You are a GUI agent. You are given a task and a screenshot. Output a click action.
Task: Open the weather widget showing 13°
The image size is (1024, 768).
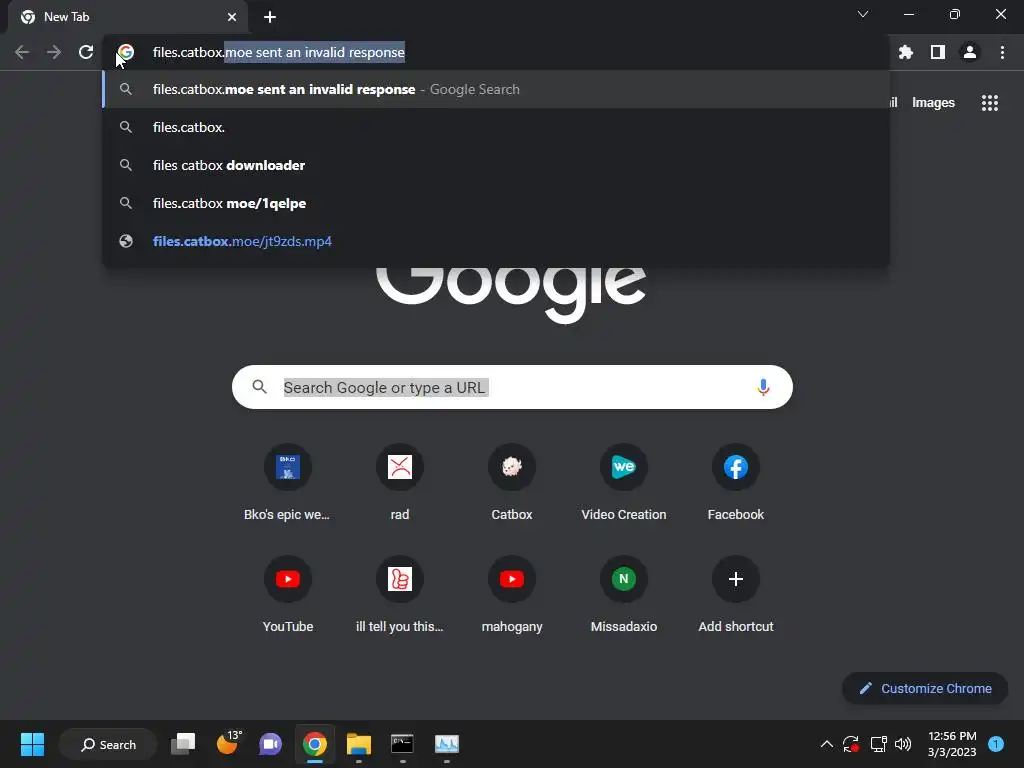point(228,743)
